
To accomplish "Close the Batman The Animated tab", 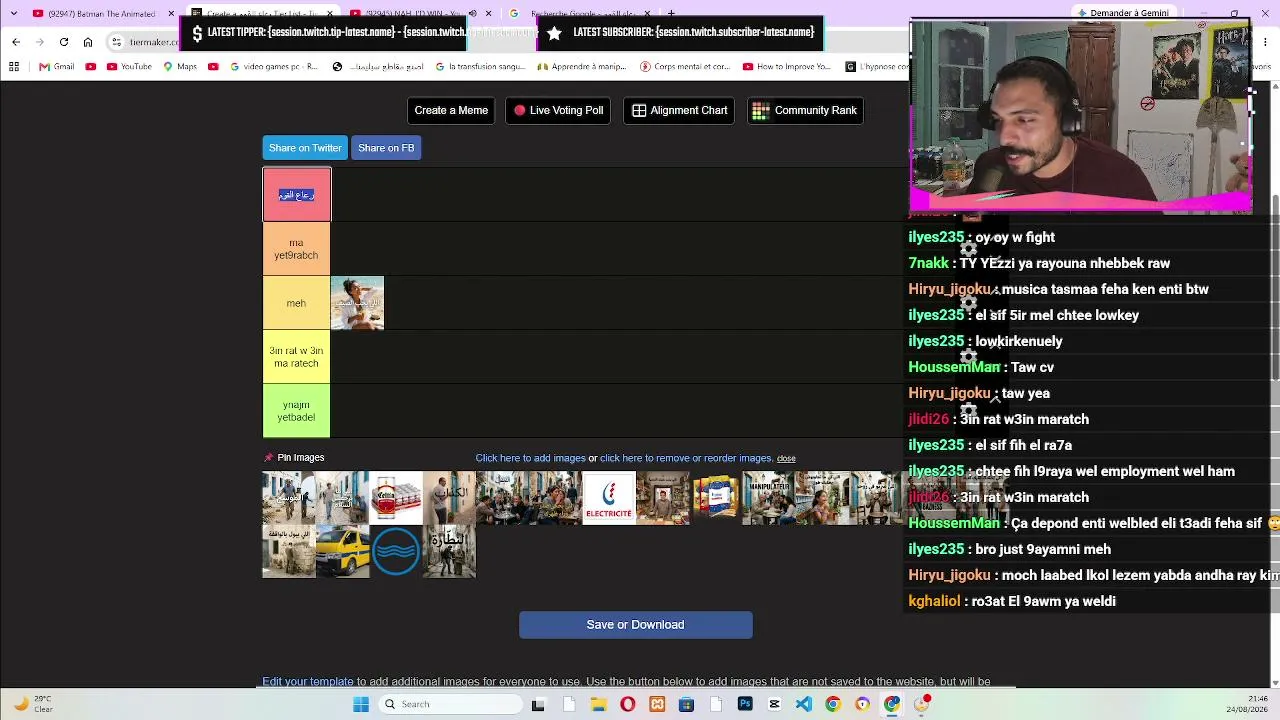I will pyautogui.click(x=171, y=14).
